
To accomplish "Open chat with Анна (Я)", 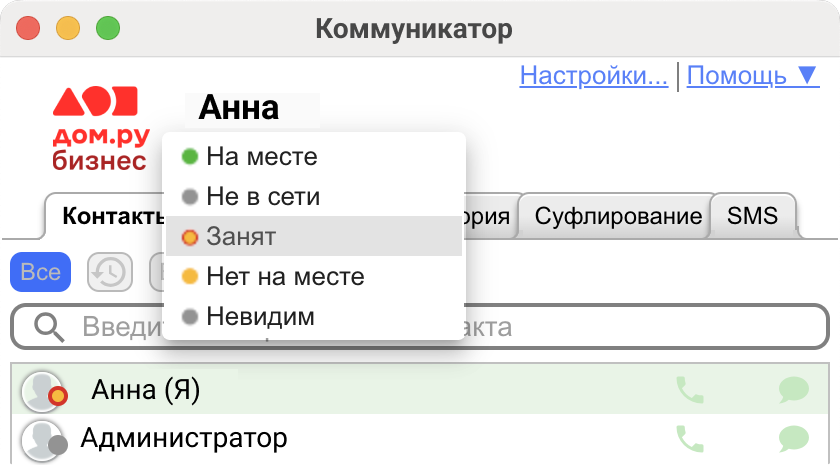I will point(793,389).
